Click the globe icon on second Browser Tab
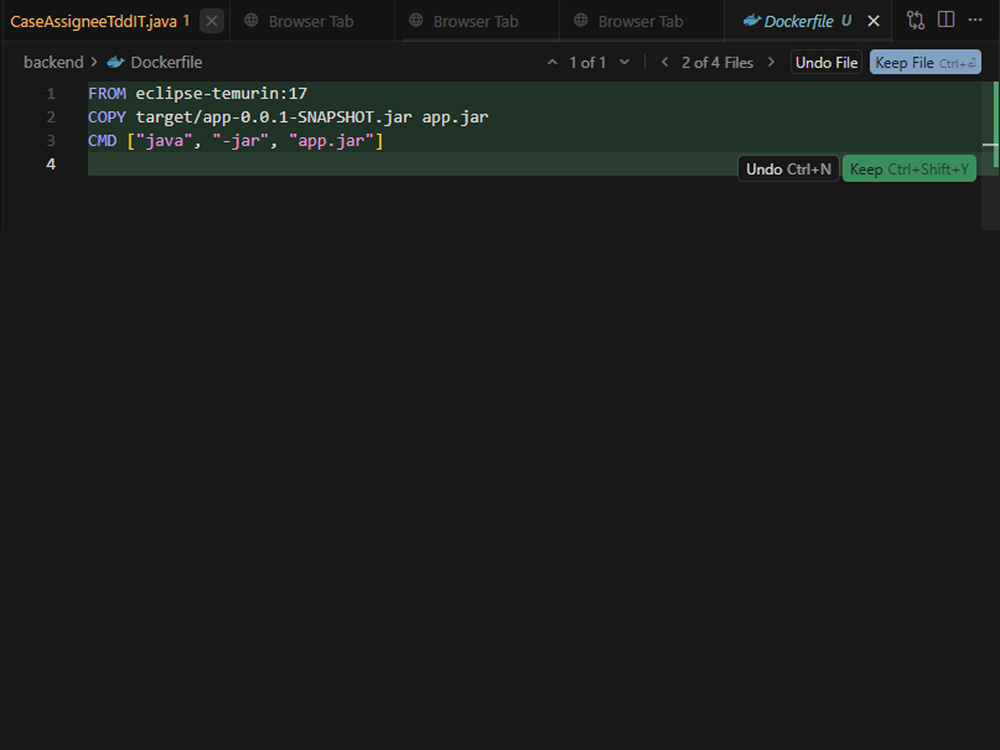Viewport: 1000px width, 750px height. click(416, 20)
